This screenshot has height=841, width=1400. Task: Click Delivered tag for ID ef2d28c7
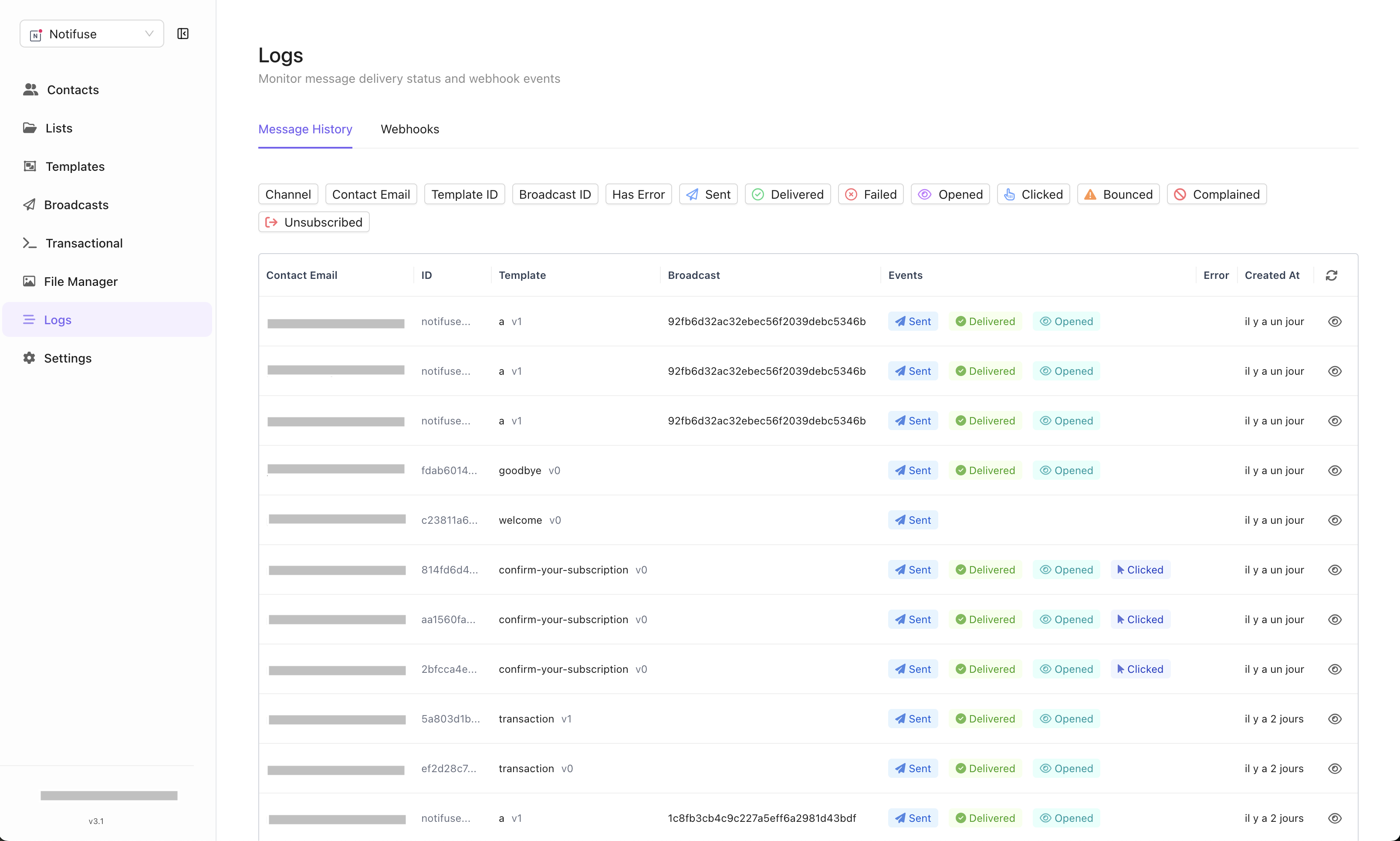point(985,769)
